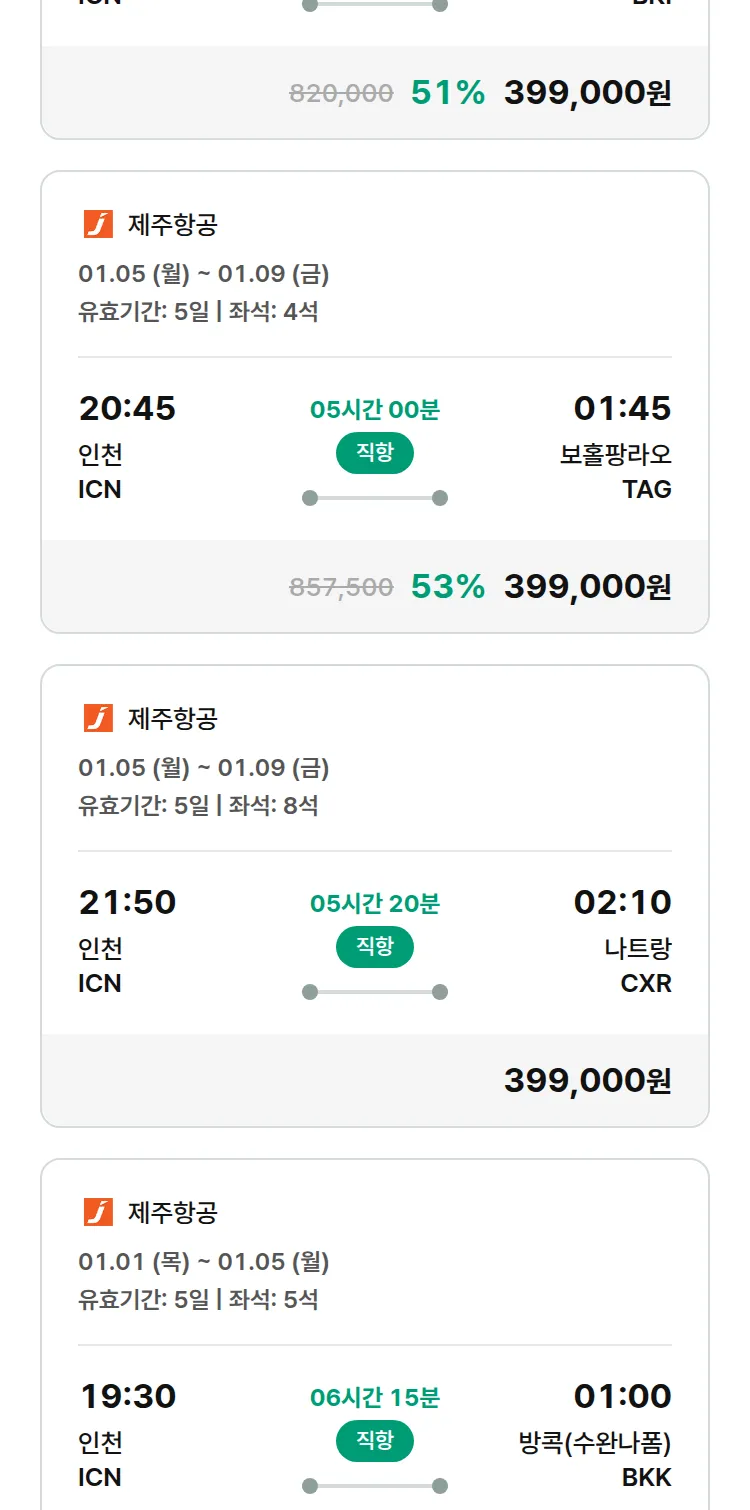Click Jeju Air logo on Bangkok card
This screenshot has width=750, height=1510.
click(x=98, y=1212)
